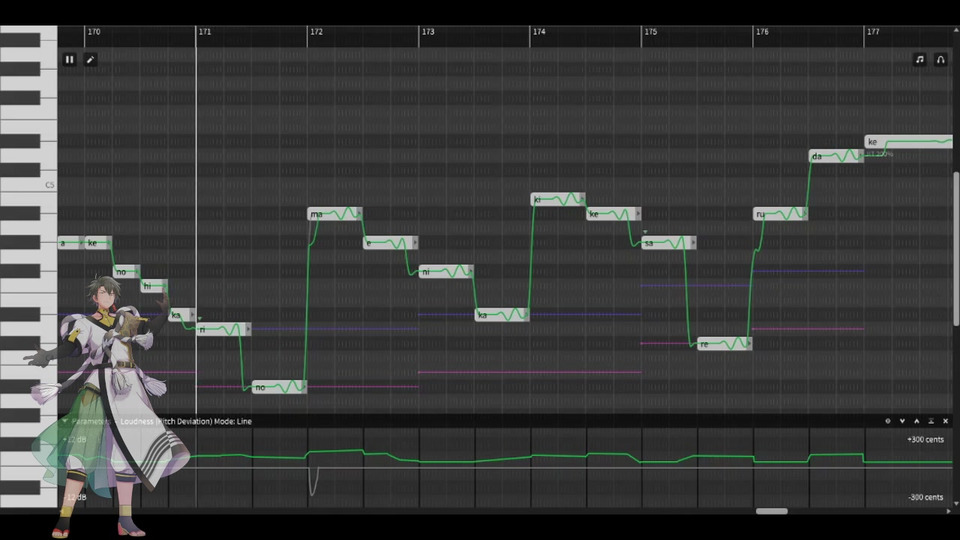Jump to measure 173 on ruler
This screenshot has height=540, width=960.
[x=428, y=32]
